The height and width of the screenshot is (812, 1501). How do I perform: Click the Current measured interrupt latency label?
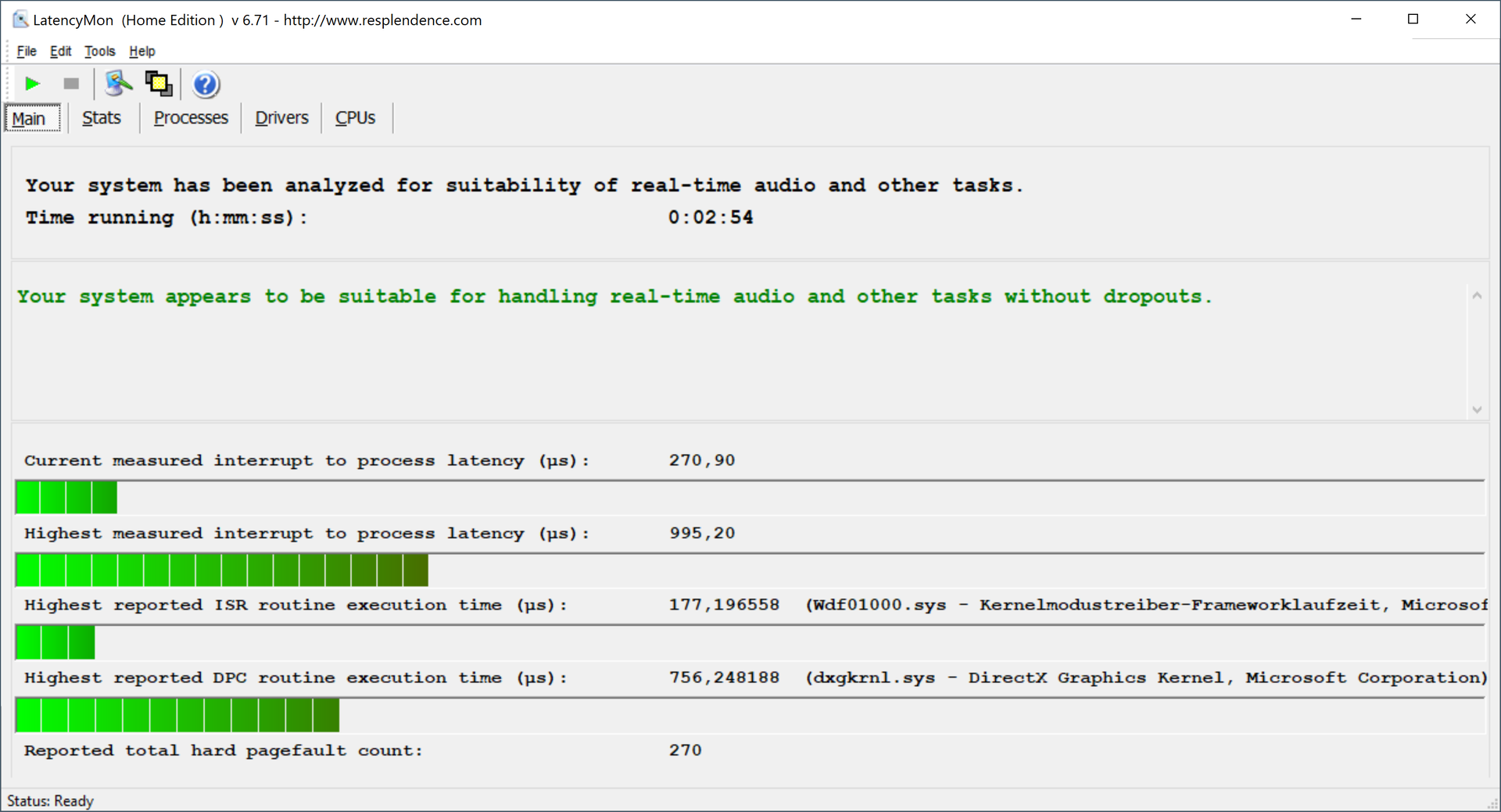[x=306, y=460]
